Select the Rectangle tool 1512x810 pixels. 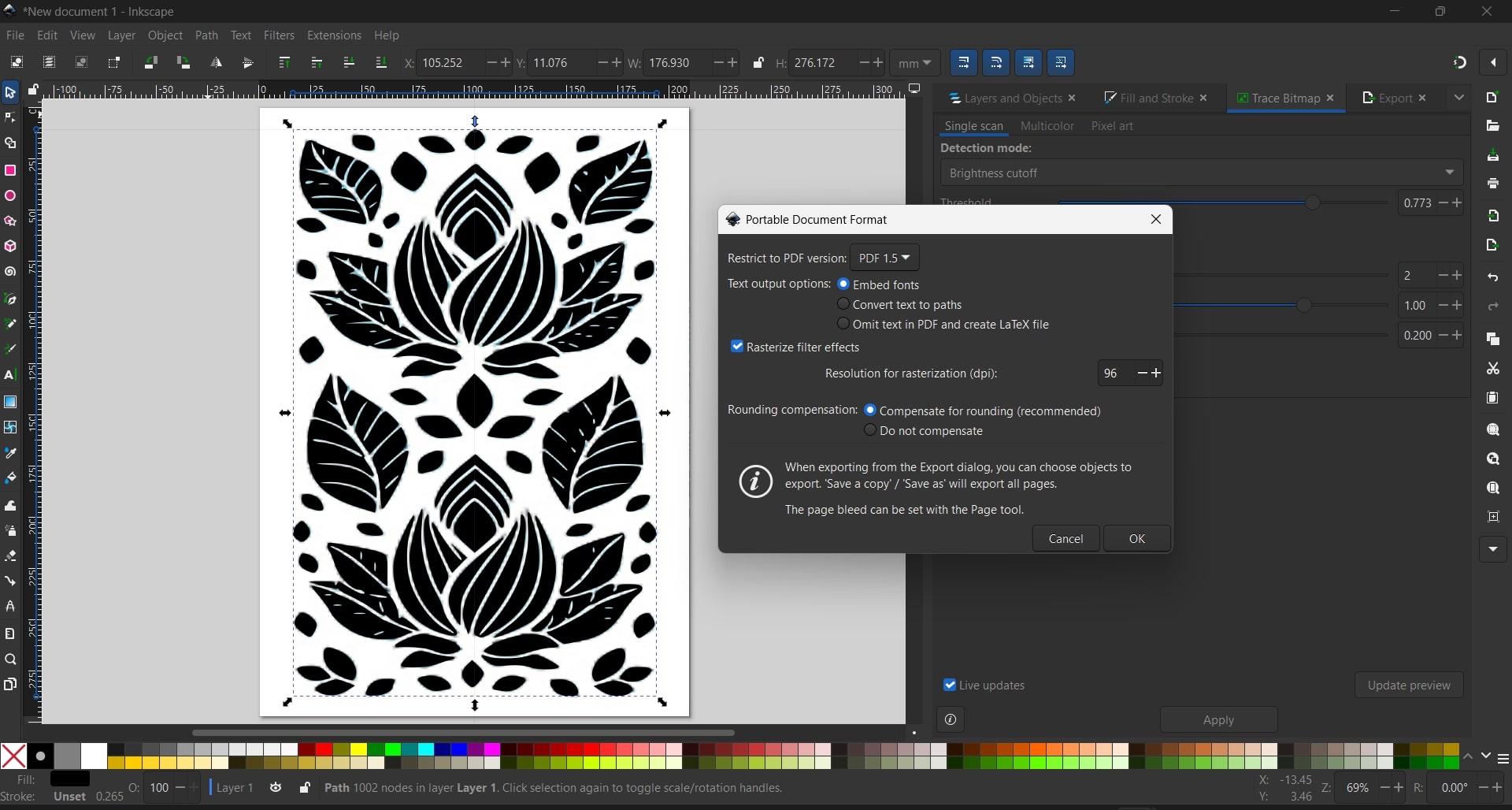pos(10,171)
